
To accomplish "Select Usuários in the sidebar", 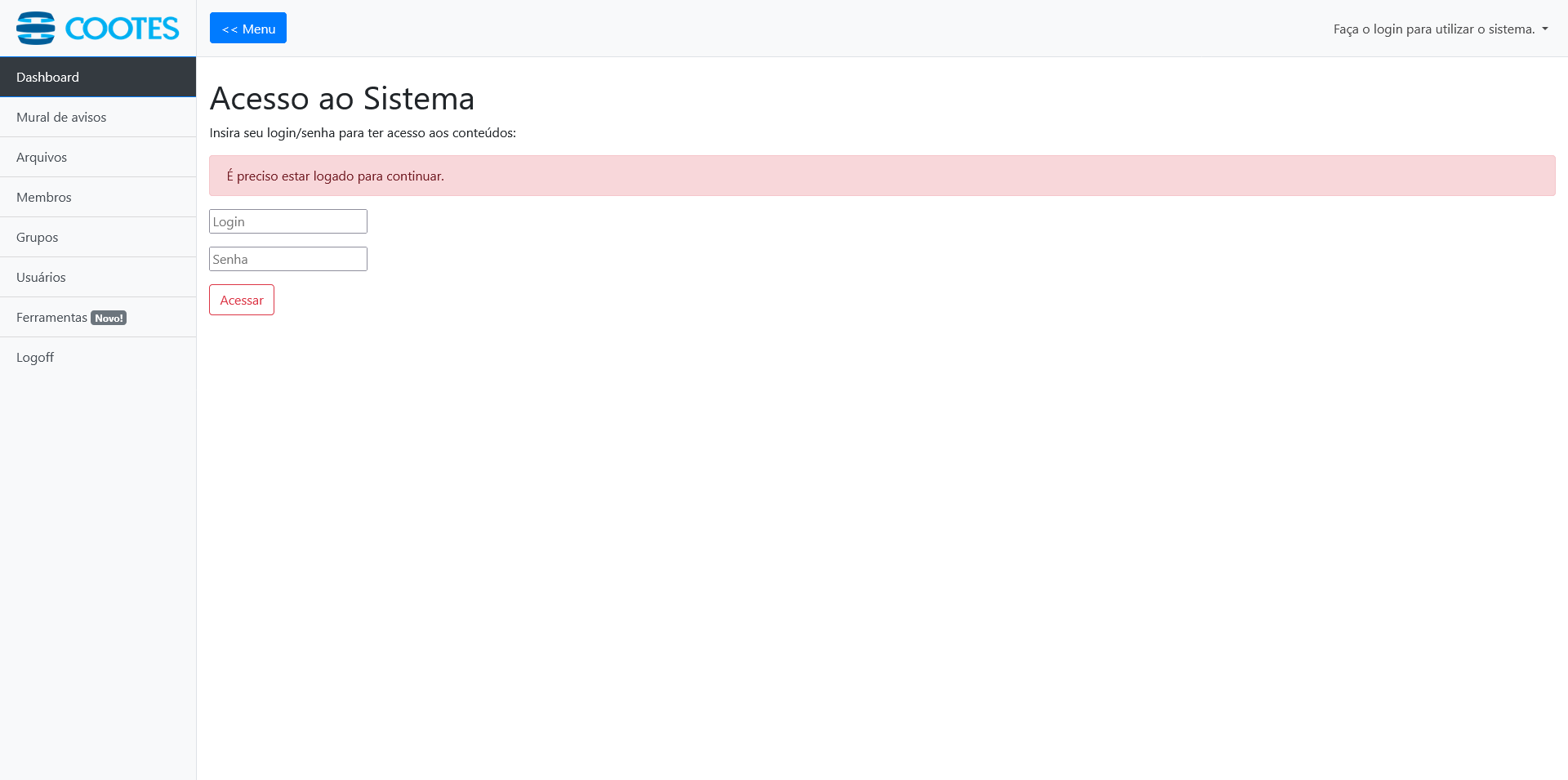I will click(41, 277).
